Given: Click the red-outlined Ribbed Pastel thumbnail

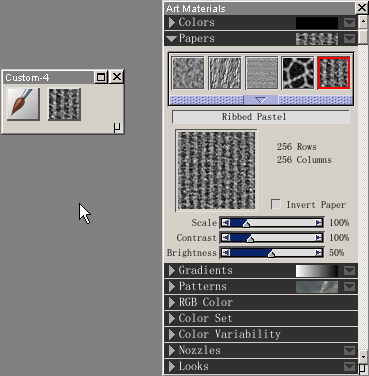Looking at the screenshot, I should tap(334, 73).
